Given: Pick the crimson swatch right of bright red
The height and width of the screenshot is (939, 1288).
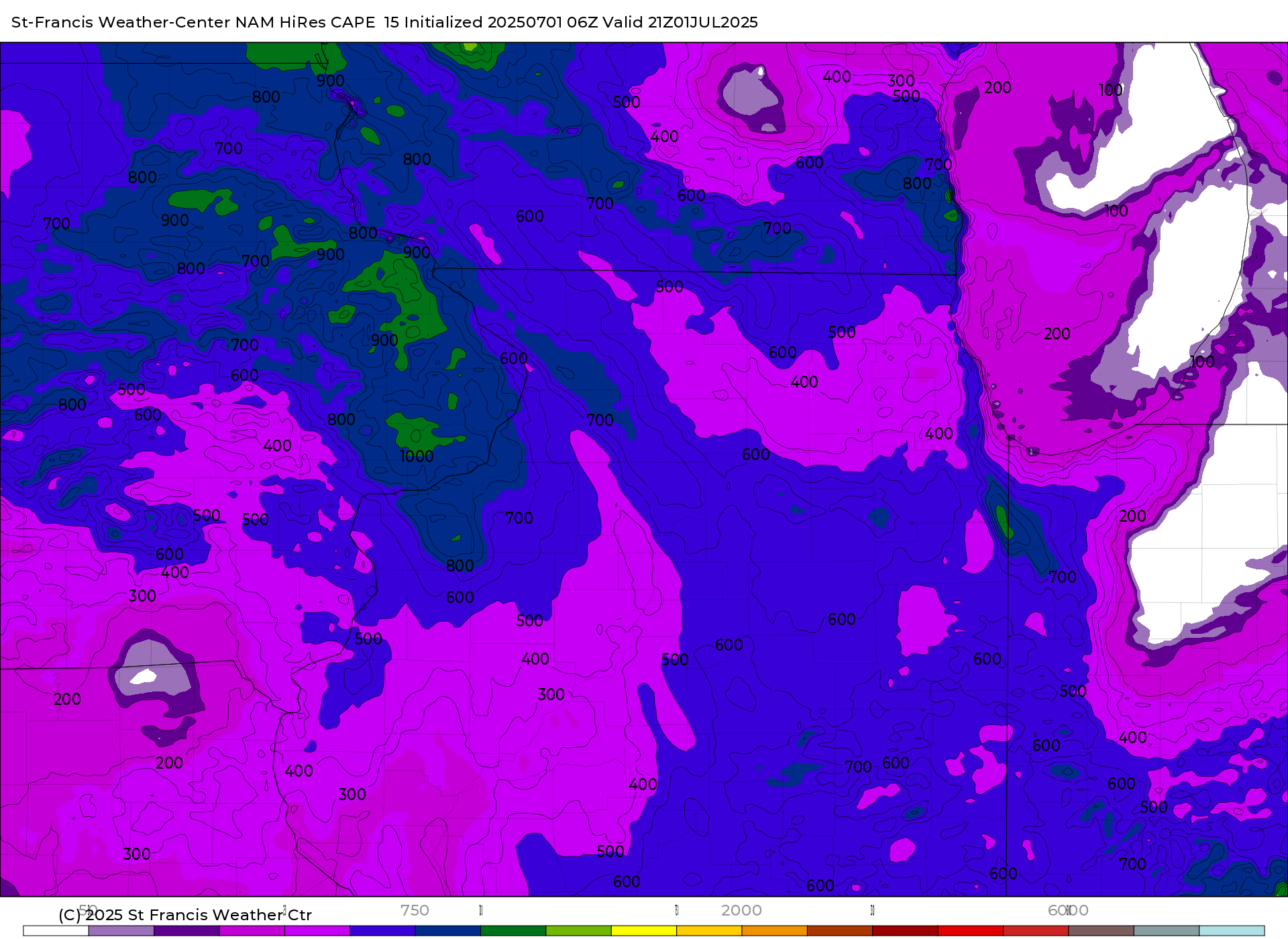Looking at the screenshot, I should coord(1036,931).
